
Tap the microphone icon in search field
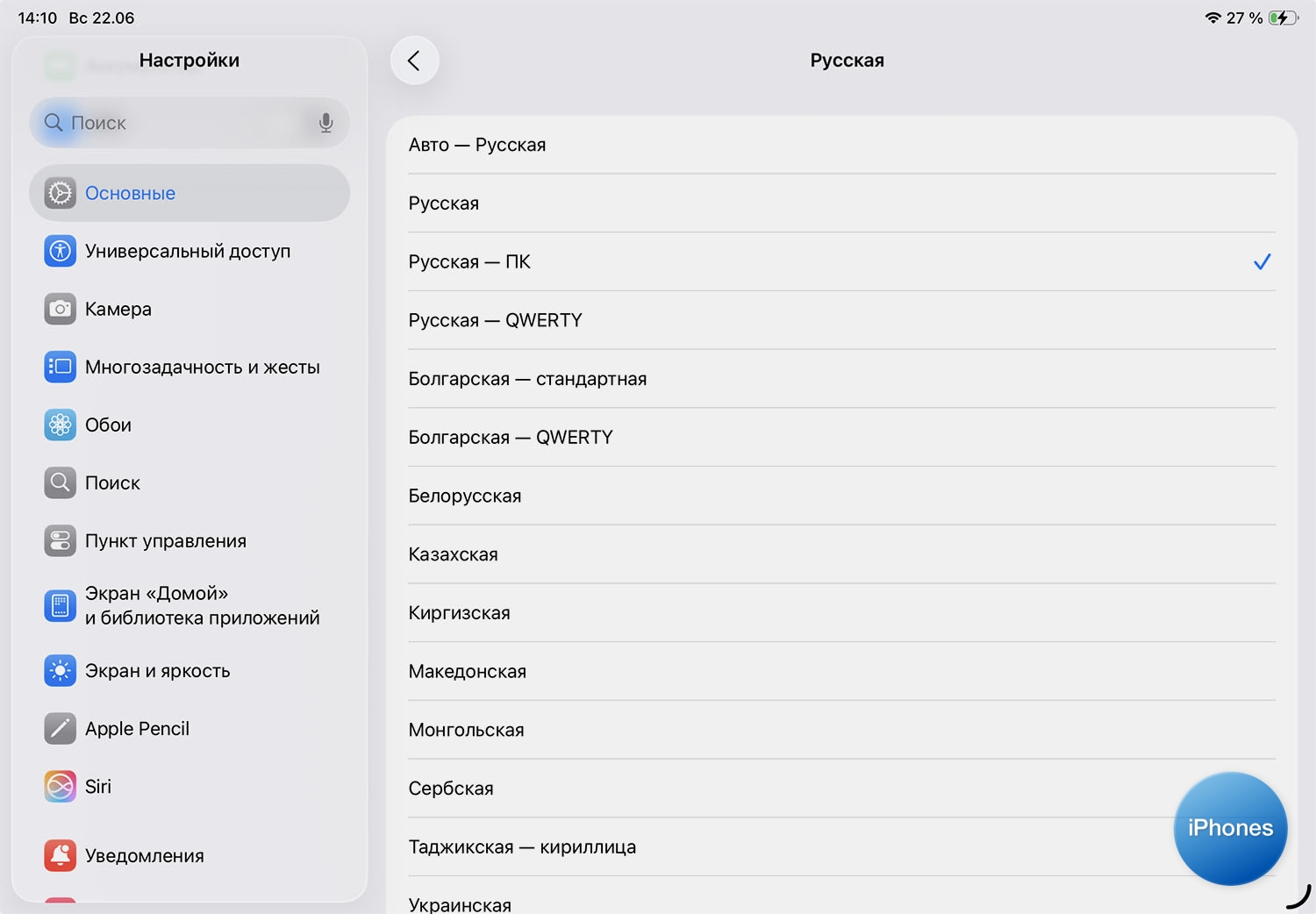pos(325,123)
